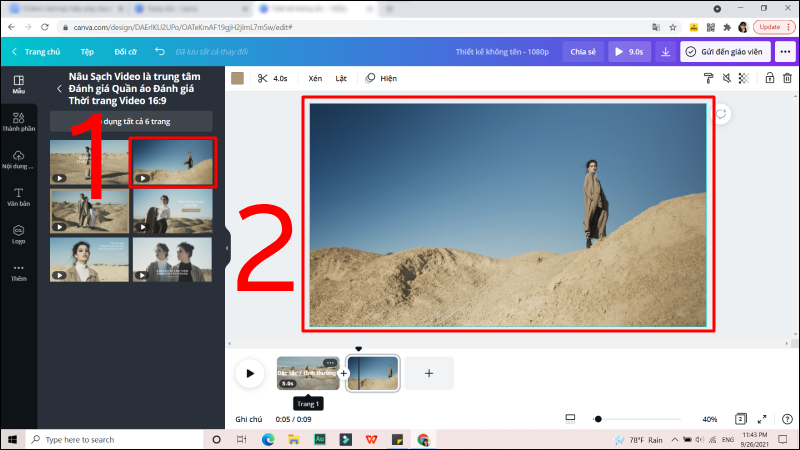Click the browser address bar URL
This screenshot has width=800, height=450.
coord(183,27)
